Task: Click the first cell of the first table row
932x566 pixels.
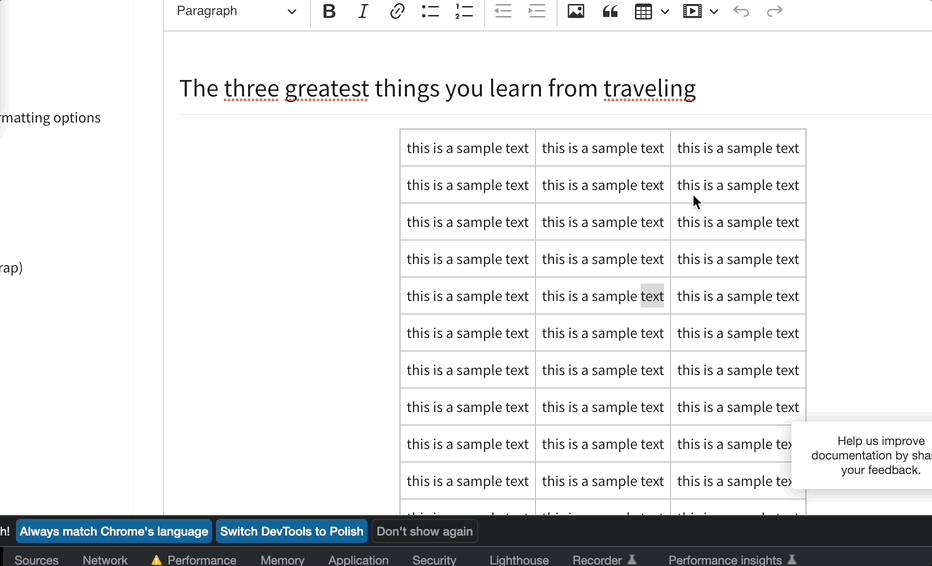Action: point(468,148)
